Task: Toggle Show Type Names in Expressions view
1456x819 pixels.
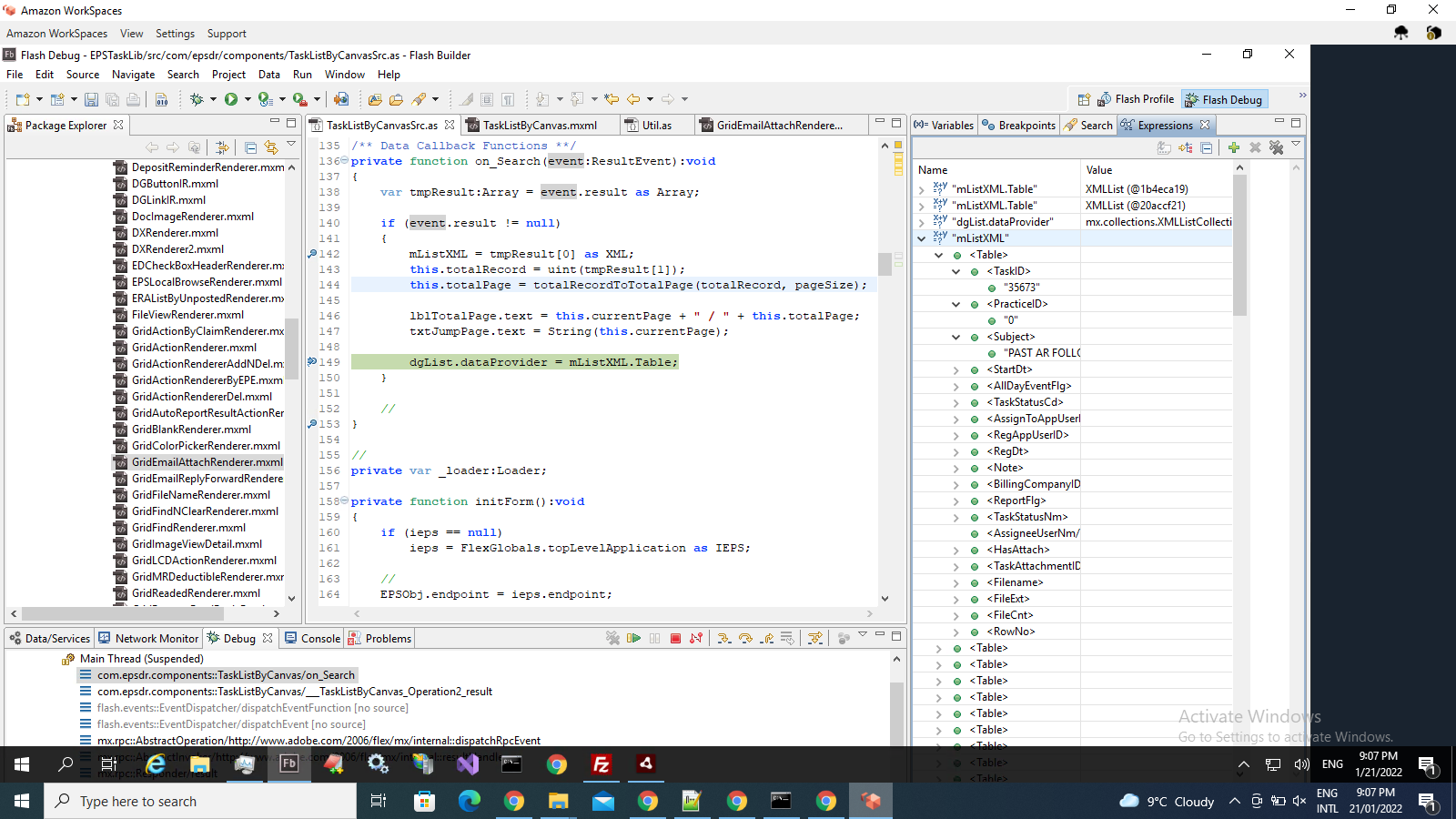Action: tap(1164, 147)
